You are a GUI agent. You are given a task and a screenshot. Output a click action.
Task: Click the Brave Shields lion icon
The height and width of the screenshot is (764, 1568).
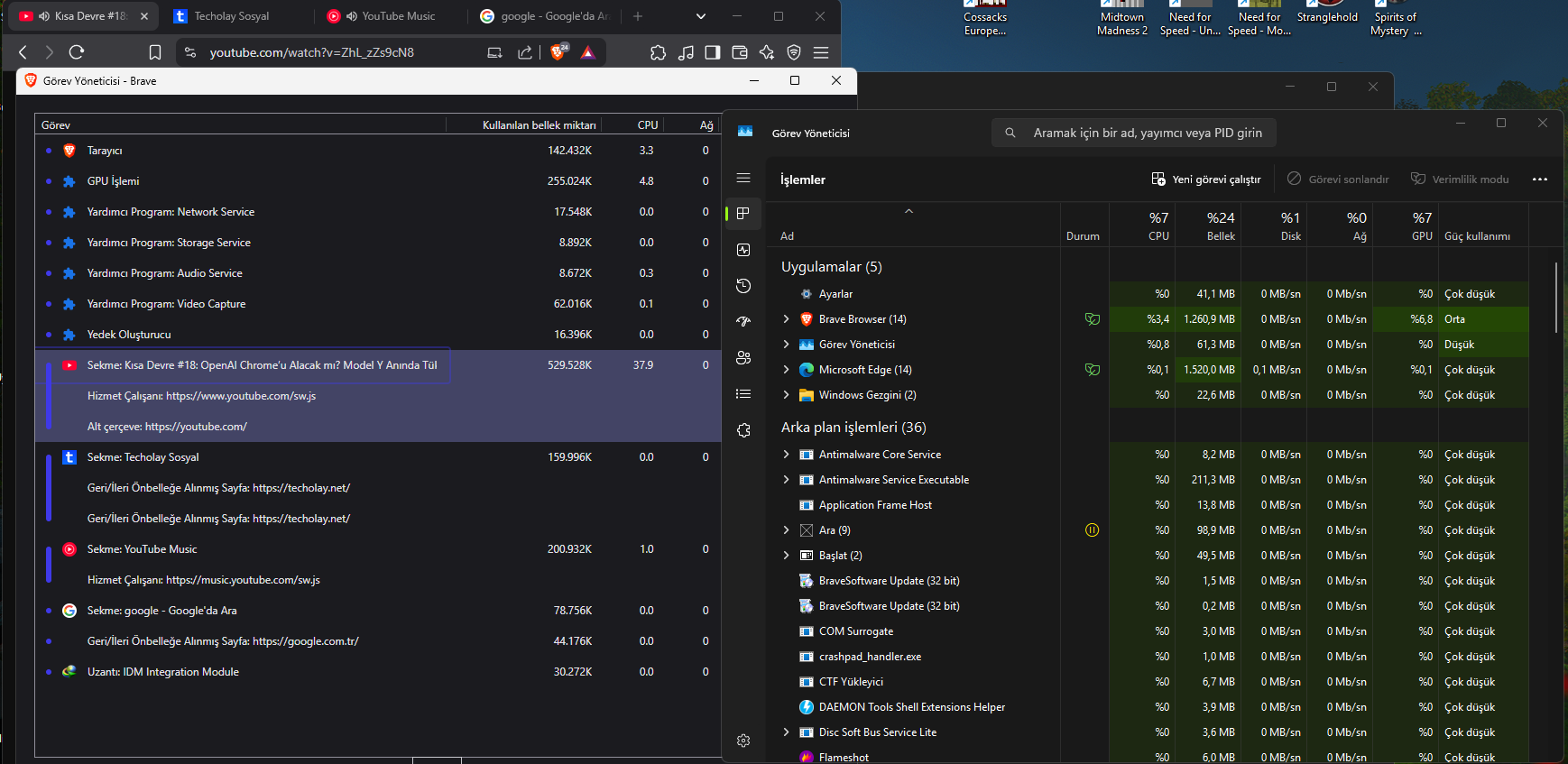[x=558, y=52]
